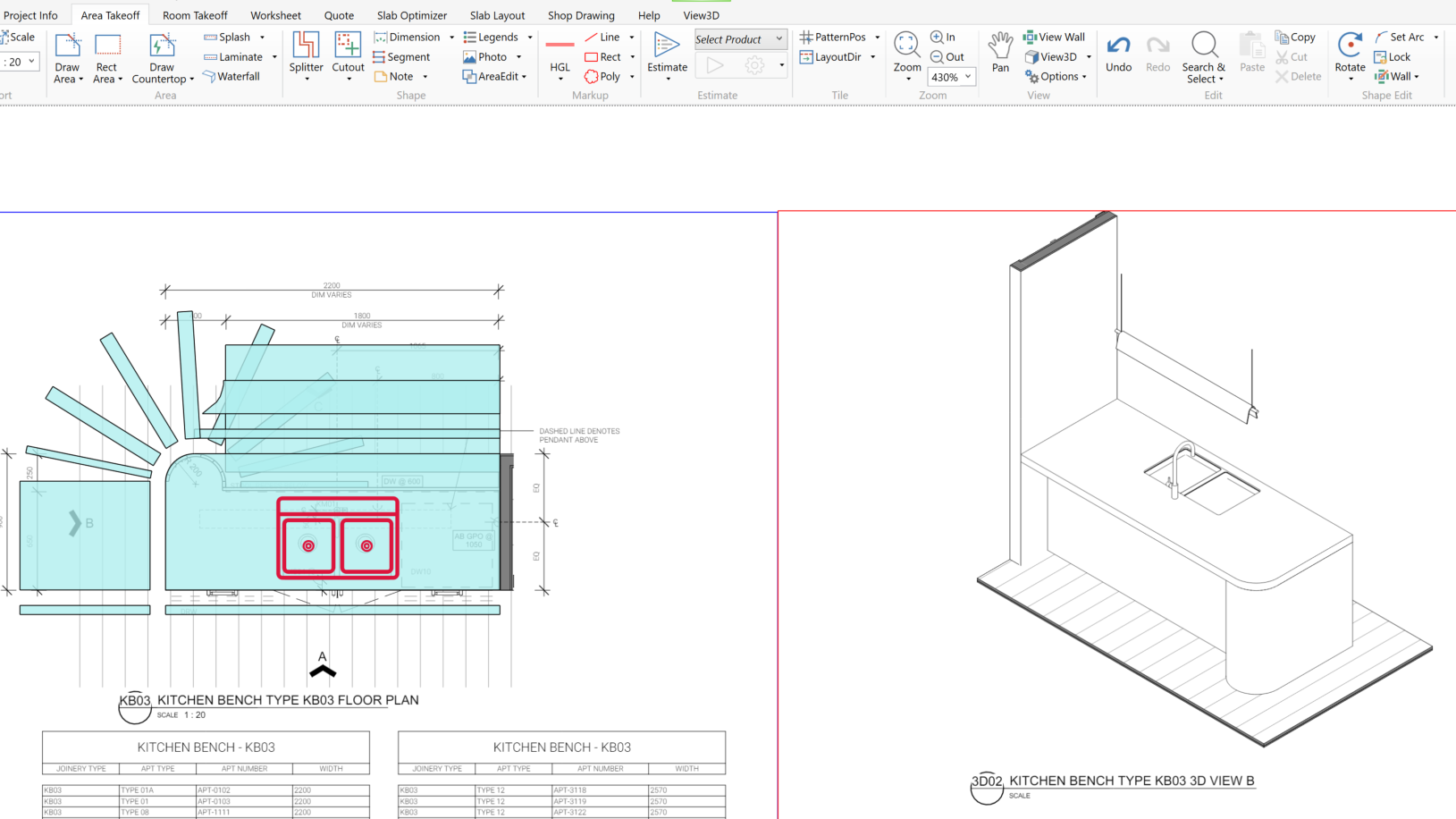Open the Select Product dropdown
Screen dimensions: 1456x819
click(740, 39)
